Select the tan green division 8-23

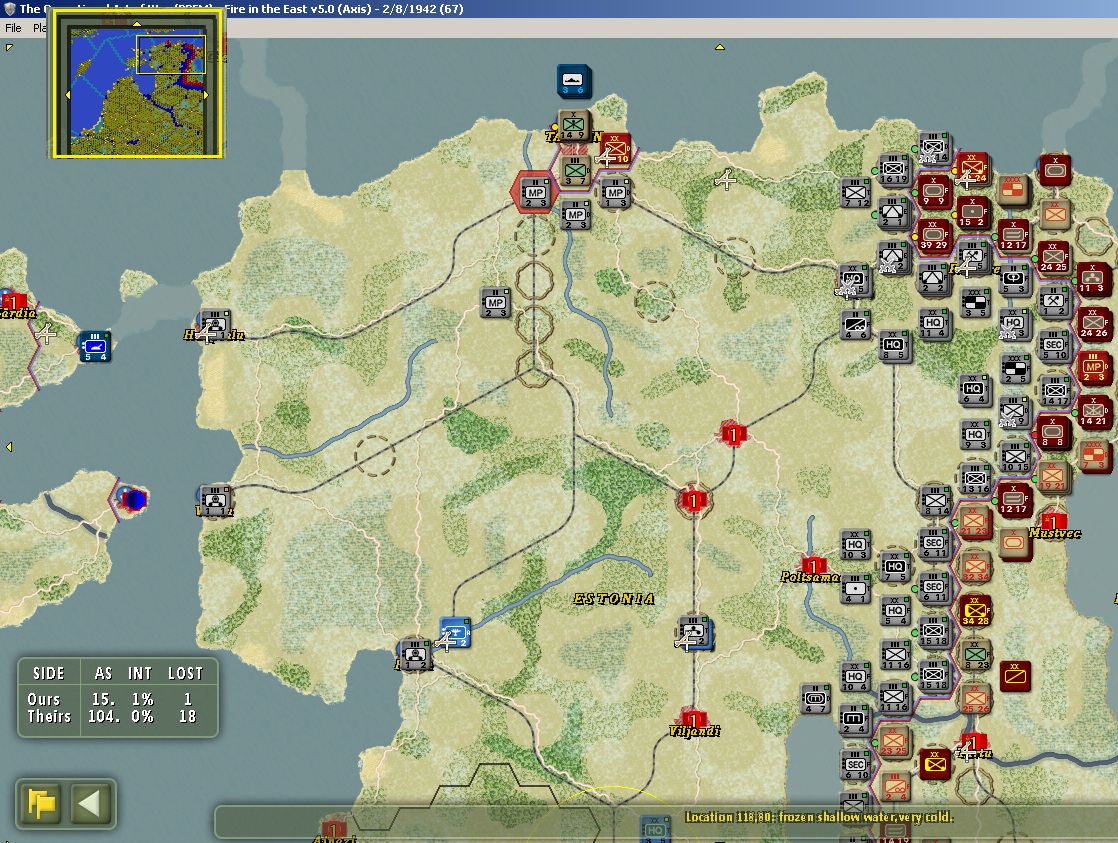(x=975, y=655)
